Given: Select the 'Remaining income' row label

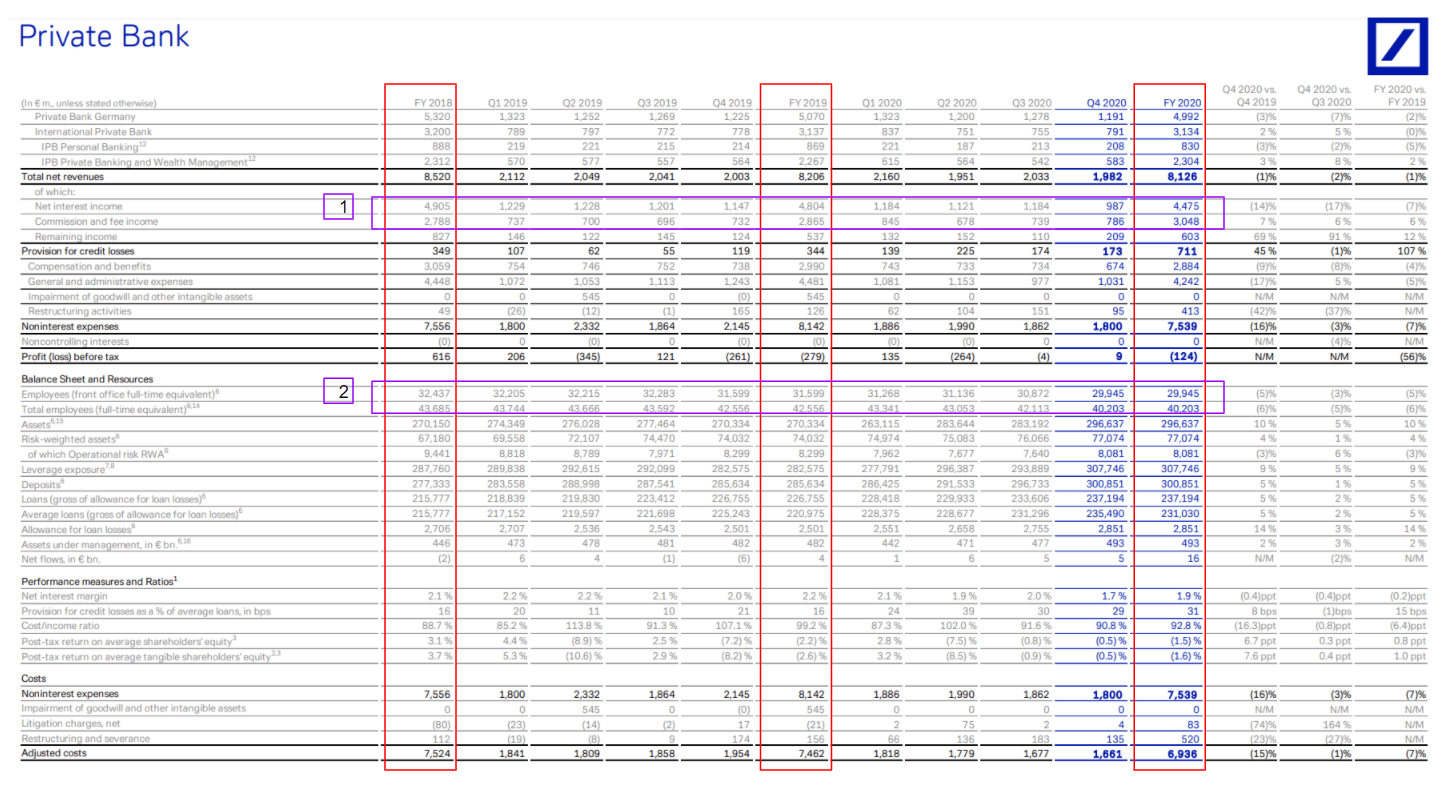Looking at the screenshot, I should (x=77, y=236).
